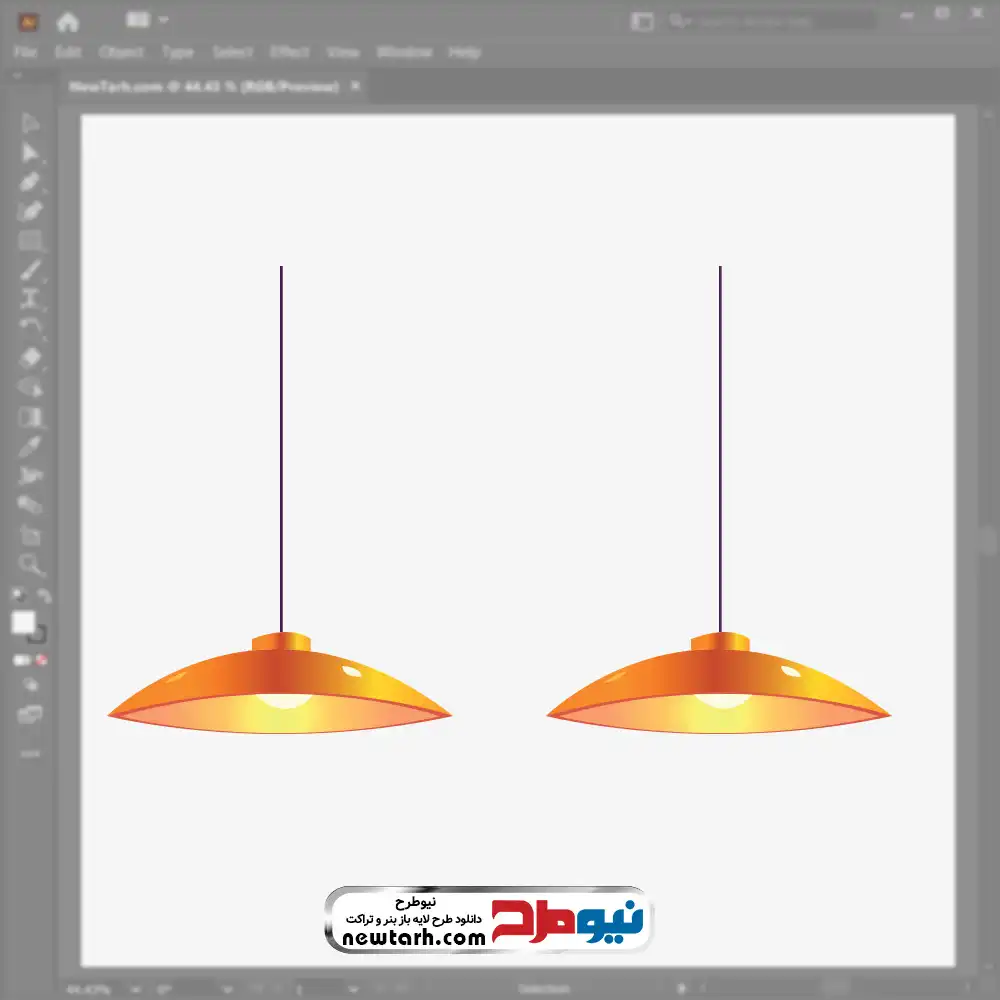The image size is (1000, 1000).
Task: Select the Eraser tool
Action: (30, 357)
